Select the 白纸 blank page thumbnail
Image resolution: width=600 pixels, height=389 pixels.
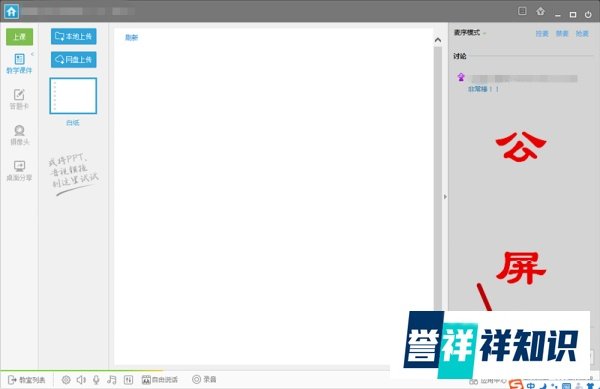[x=73, y=96]
